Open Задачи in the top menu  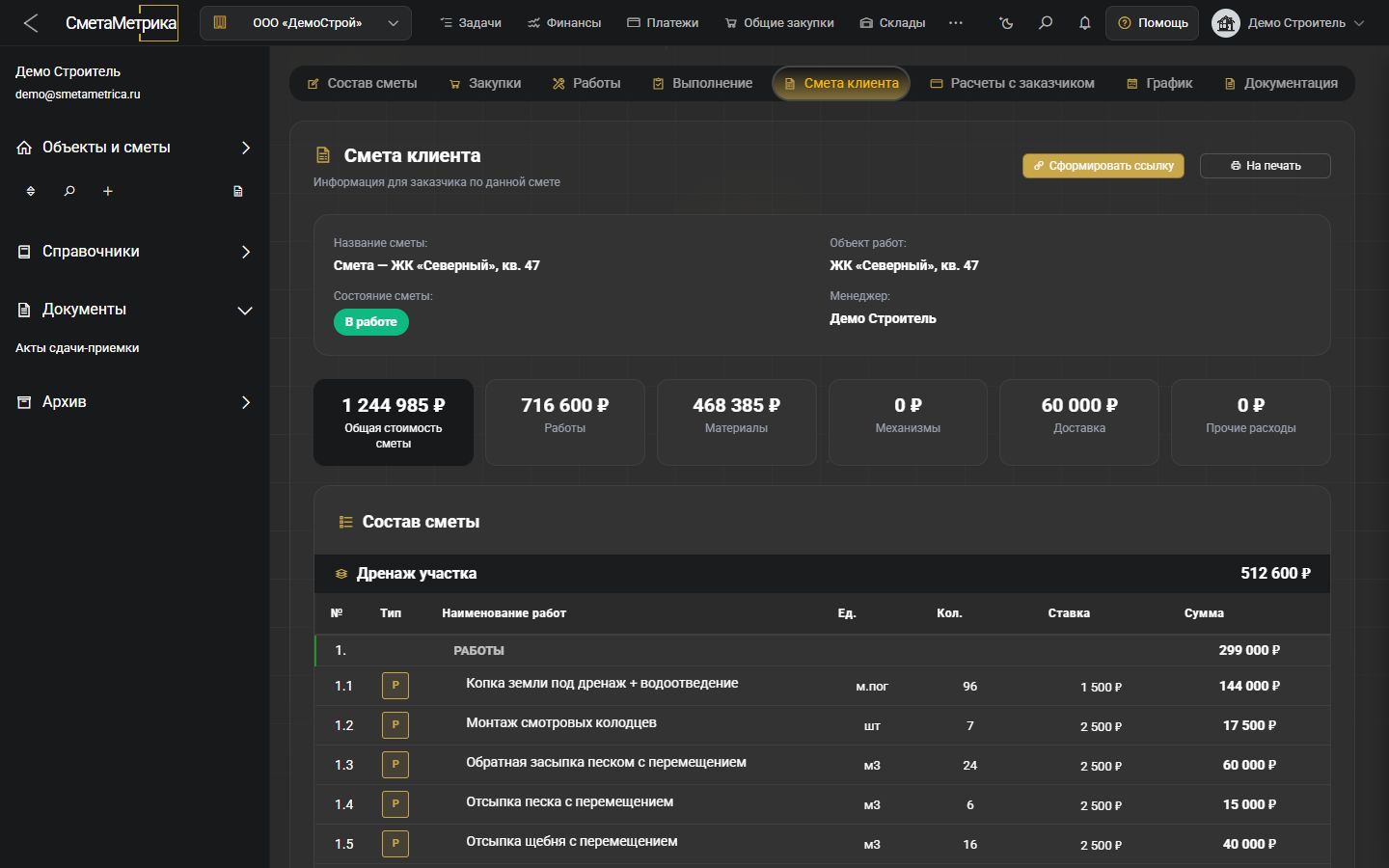pyautogui.click(x=471, y=23)
